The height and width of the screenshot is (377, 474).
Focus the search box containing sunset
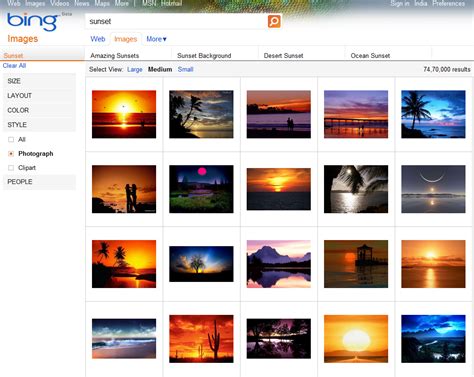(176, 21)
